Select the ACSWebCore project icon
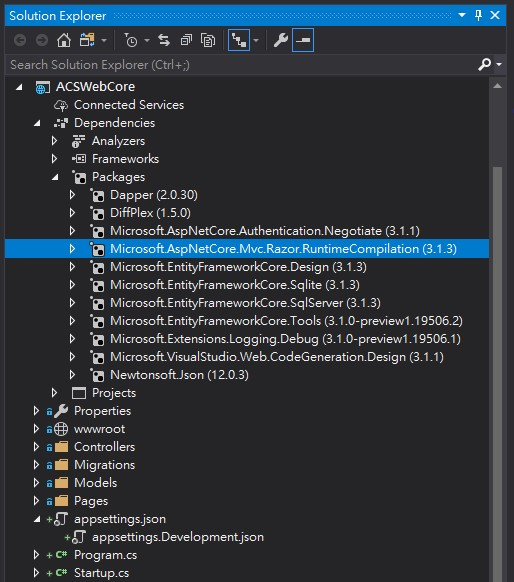Image resolution: width=514 pixels, height=582 pixels. coord(43,88)
